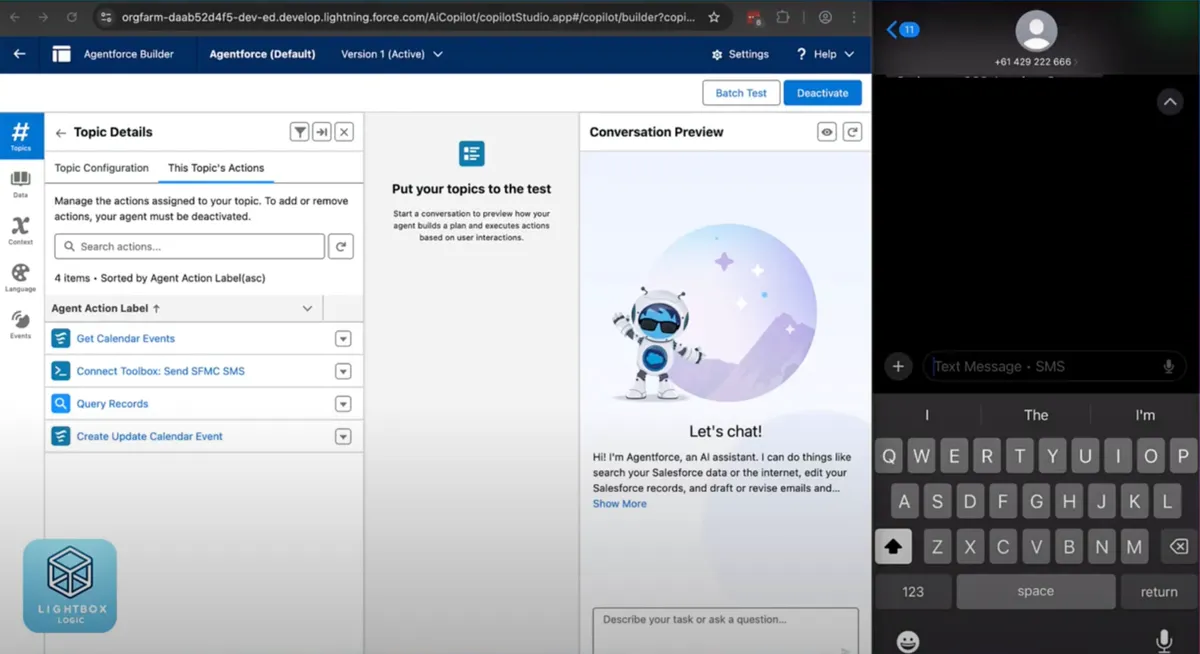1200x654 pixels.
Task: Open the browser extensions puzzle icon
Action: [784, 17]
